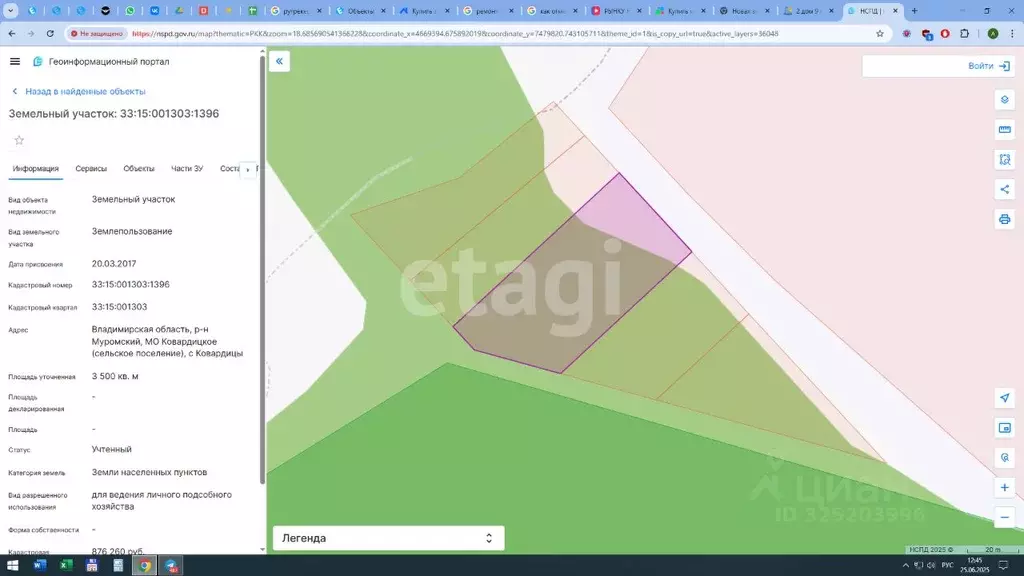Collapse the left info panel with double chevron
1024x576 pixels.
coord(279,61)
